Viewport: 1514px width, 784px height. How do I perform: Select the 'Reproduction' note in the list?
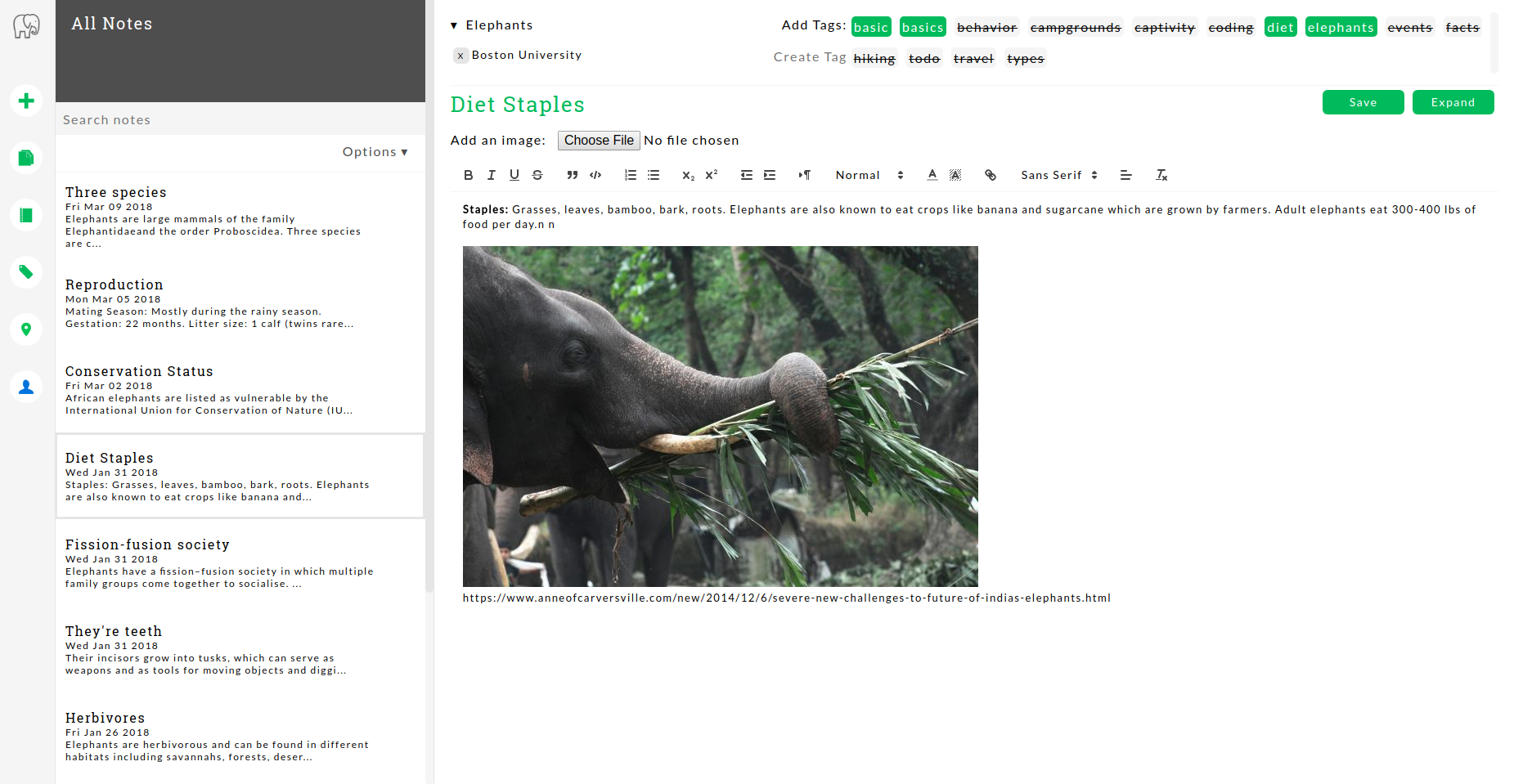tap(115, 284)
